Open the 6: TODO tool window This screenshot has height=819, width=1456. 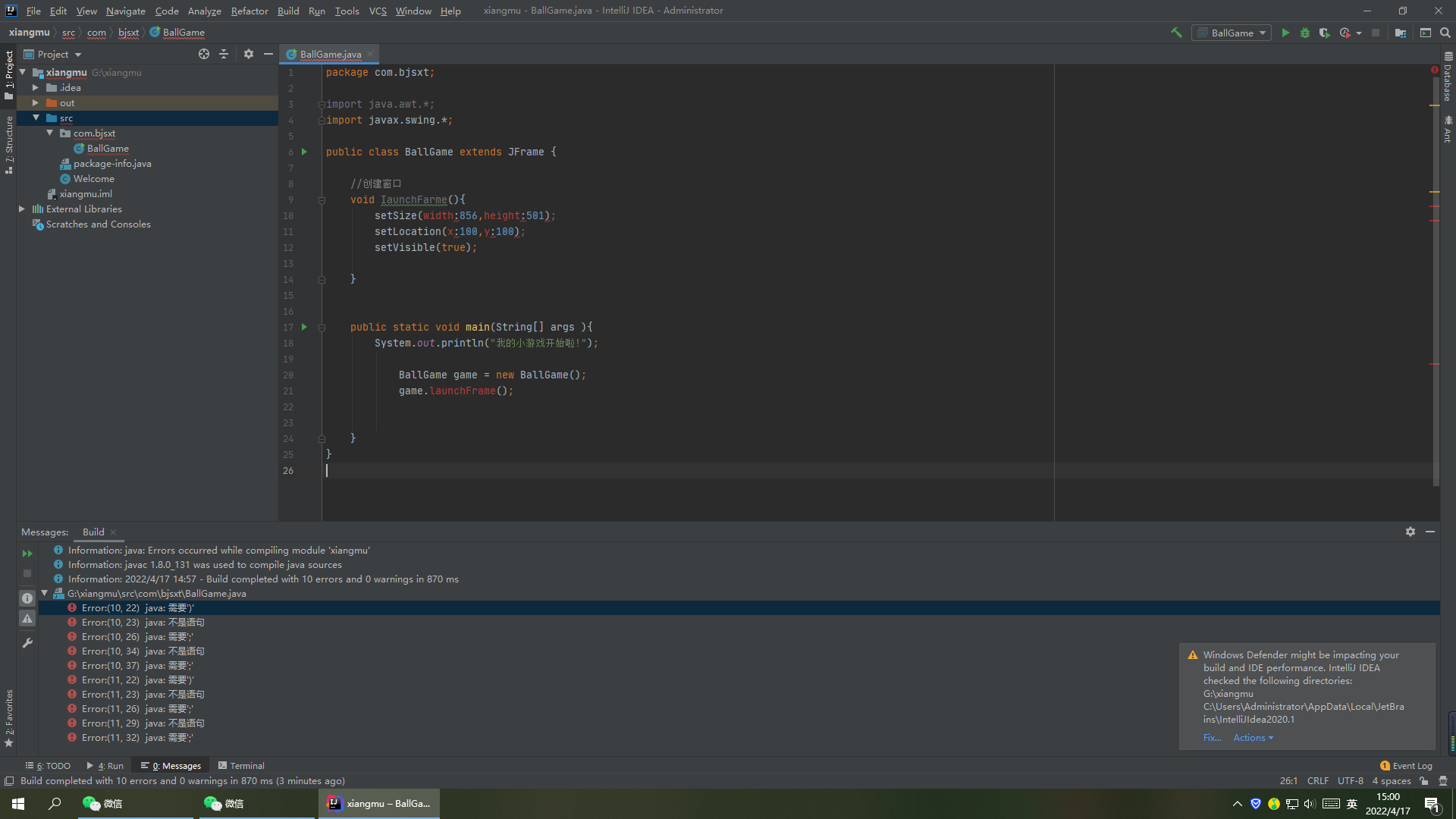point(48,766)
